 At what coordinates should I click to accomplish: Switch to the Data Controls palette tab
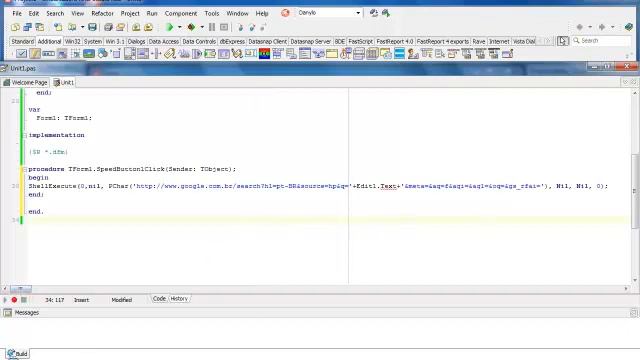tap(199, 41)
